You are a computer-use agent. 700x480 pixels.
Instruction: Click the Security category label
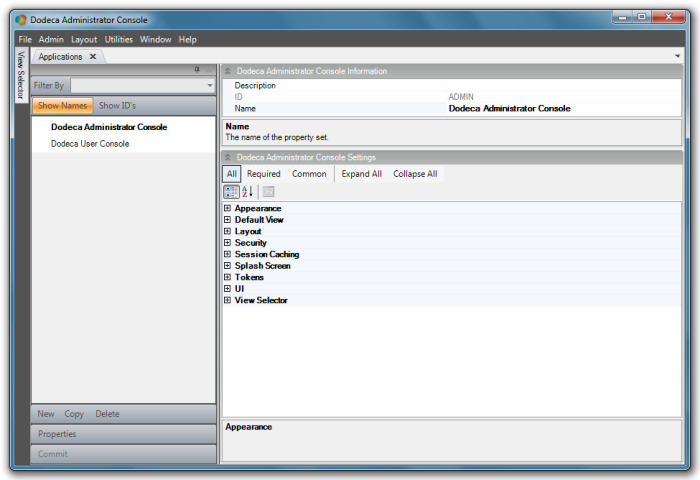[250, 242]
